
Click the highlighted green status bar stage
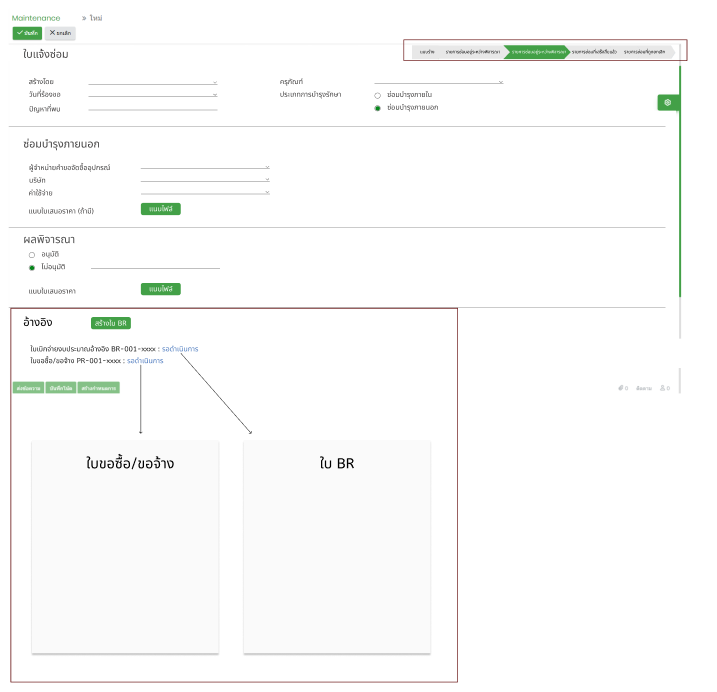(x=536, y=51)
